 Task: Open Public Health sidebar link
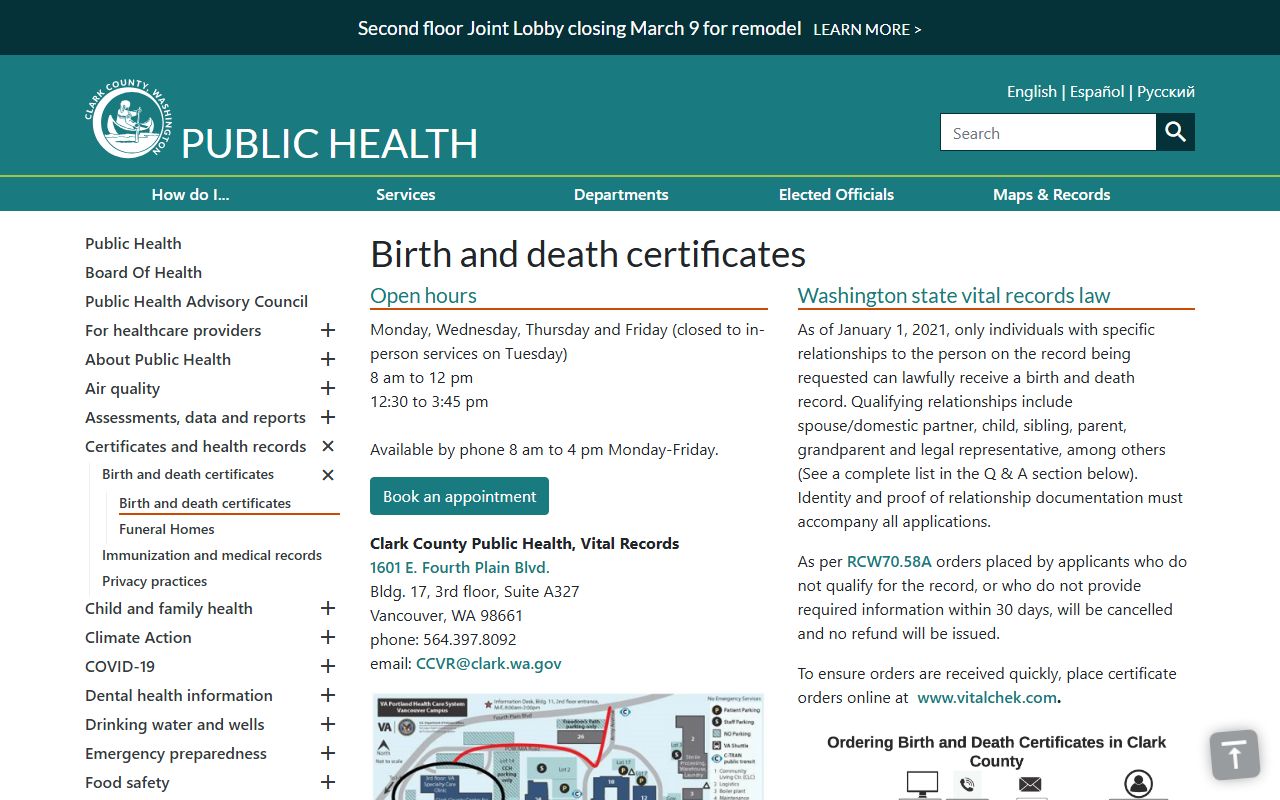click(133, 243)
